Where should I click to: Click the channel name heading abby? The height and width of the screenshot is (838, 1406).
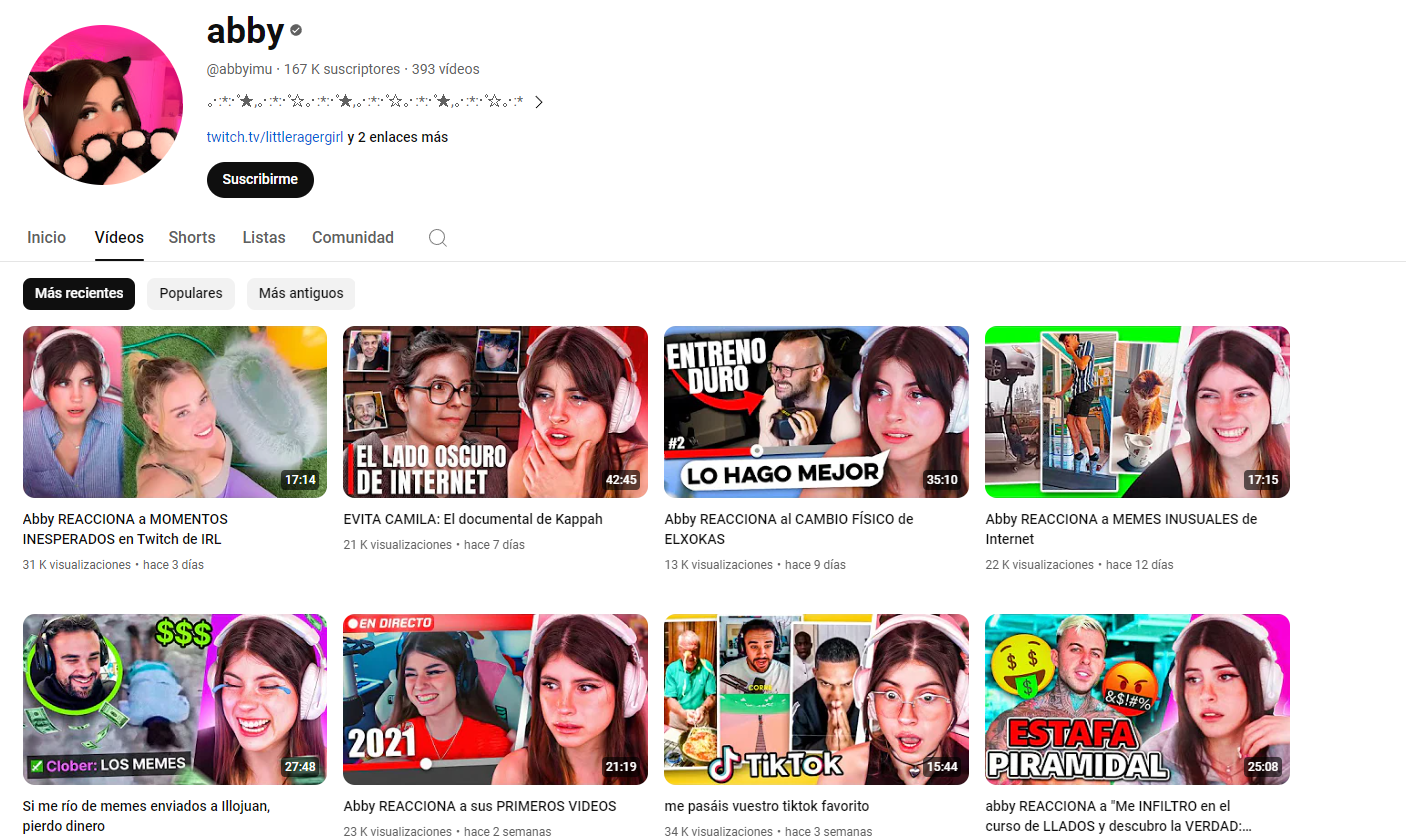[245, 31]
